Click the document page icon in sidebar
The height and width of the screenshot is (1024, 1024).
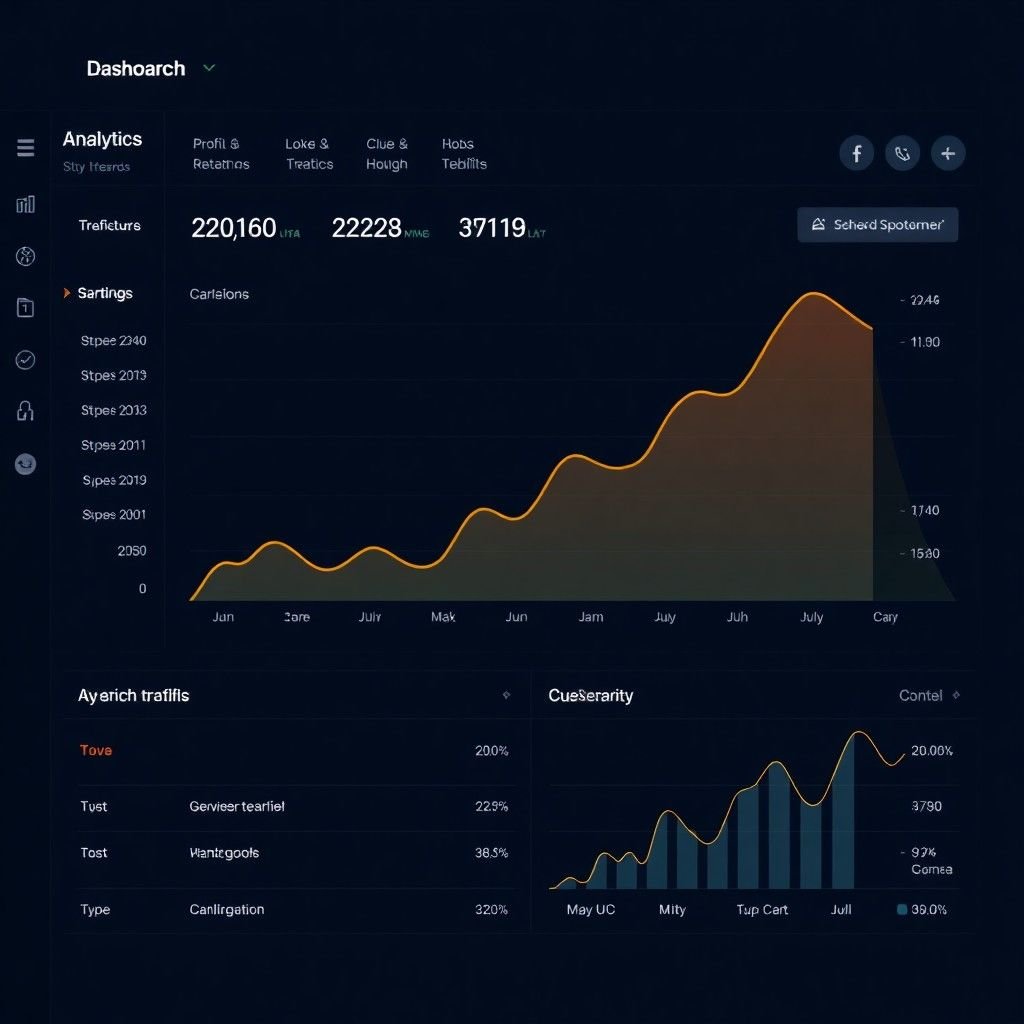pos(25,308)
